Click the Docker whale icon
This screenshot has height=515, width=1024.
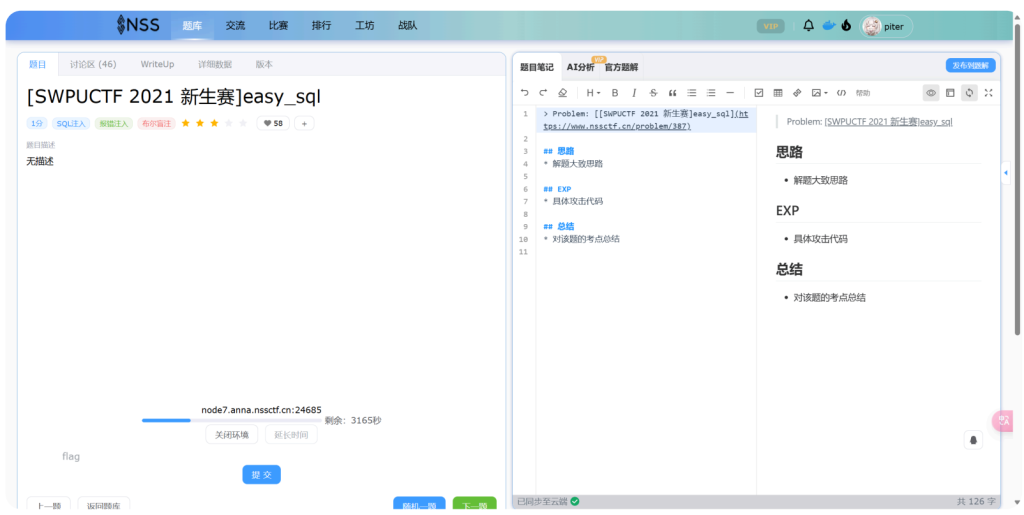(828, 26)
